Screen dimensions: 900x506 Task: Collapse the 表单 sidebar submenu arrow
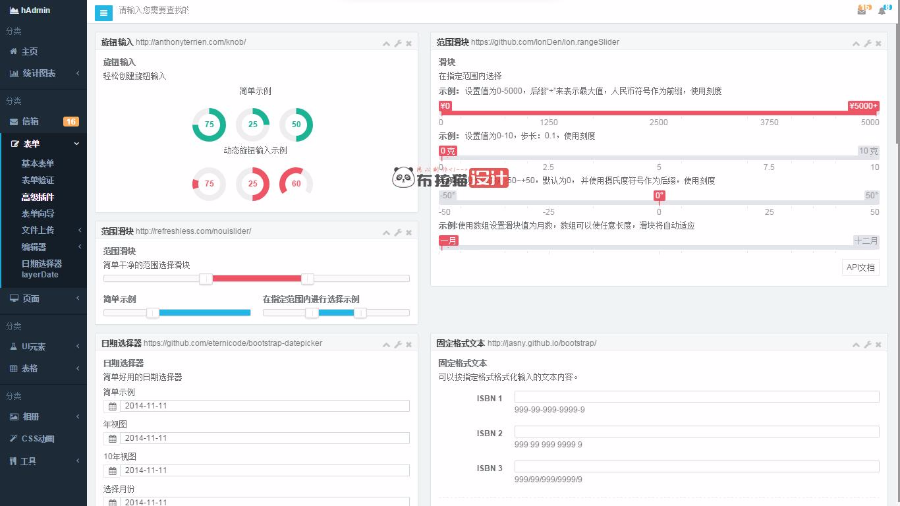[76, 144]
